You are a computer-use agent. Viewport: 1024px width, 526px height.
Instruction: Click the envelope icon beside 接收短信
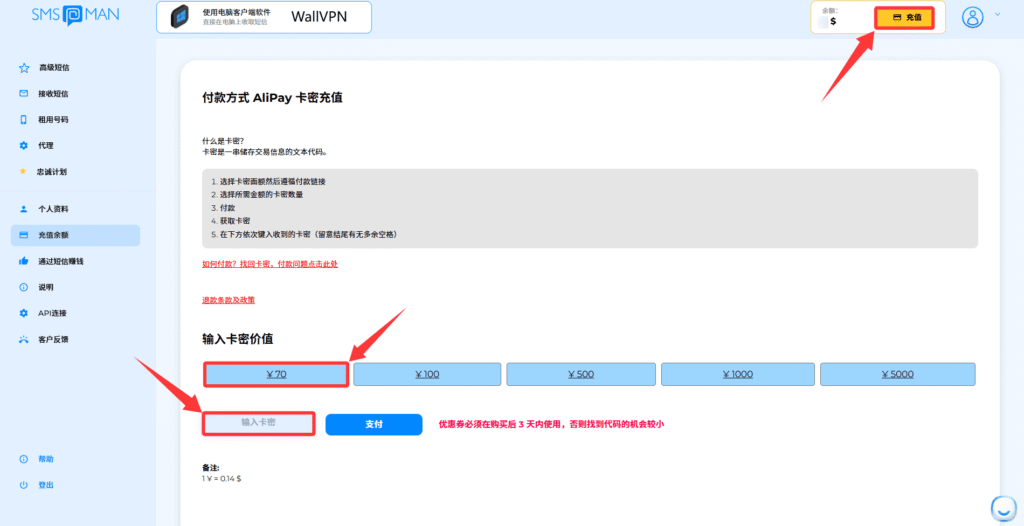pyautogui.click(x=24, y=94)
